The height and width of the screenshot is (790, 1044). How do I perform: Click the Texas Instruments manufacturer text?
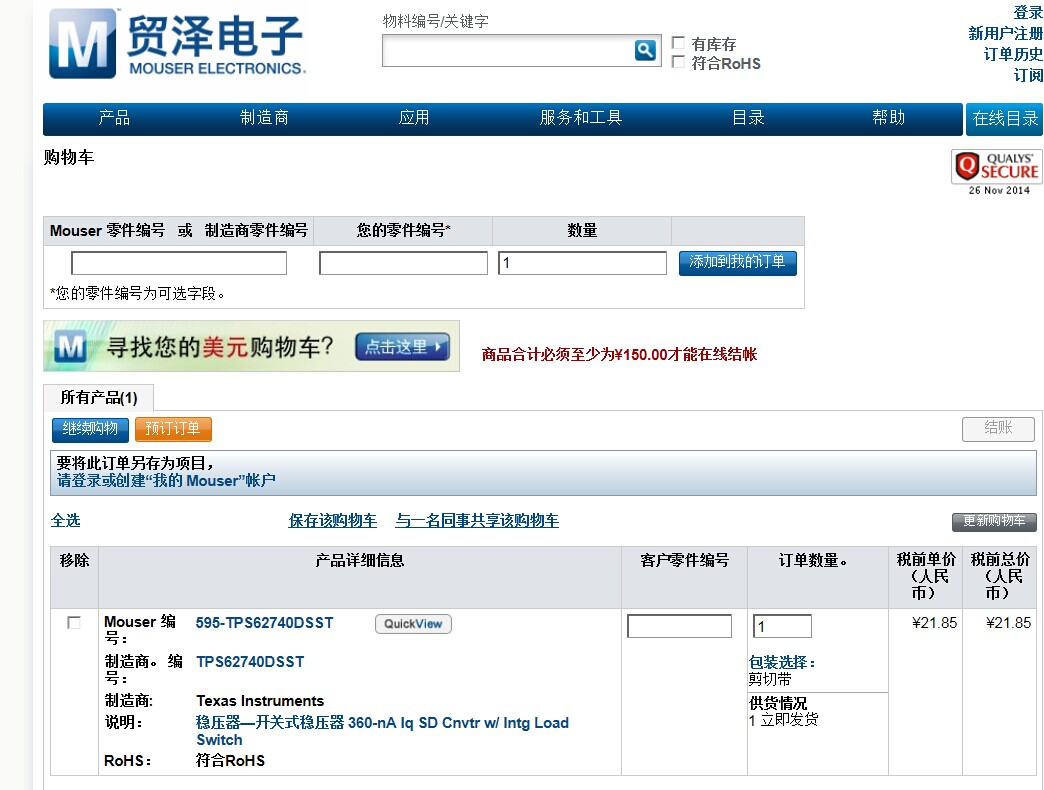(x=260, y=701)
